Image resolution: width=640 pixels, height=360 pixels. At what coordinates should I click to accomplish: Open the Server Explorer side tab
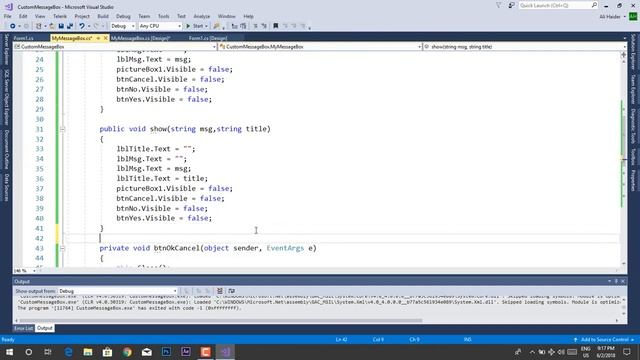click(6, 49)
